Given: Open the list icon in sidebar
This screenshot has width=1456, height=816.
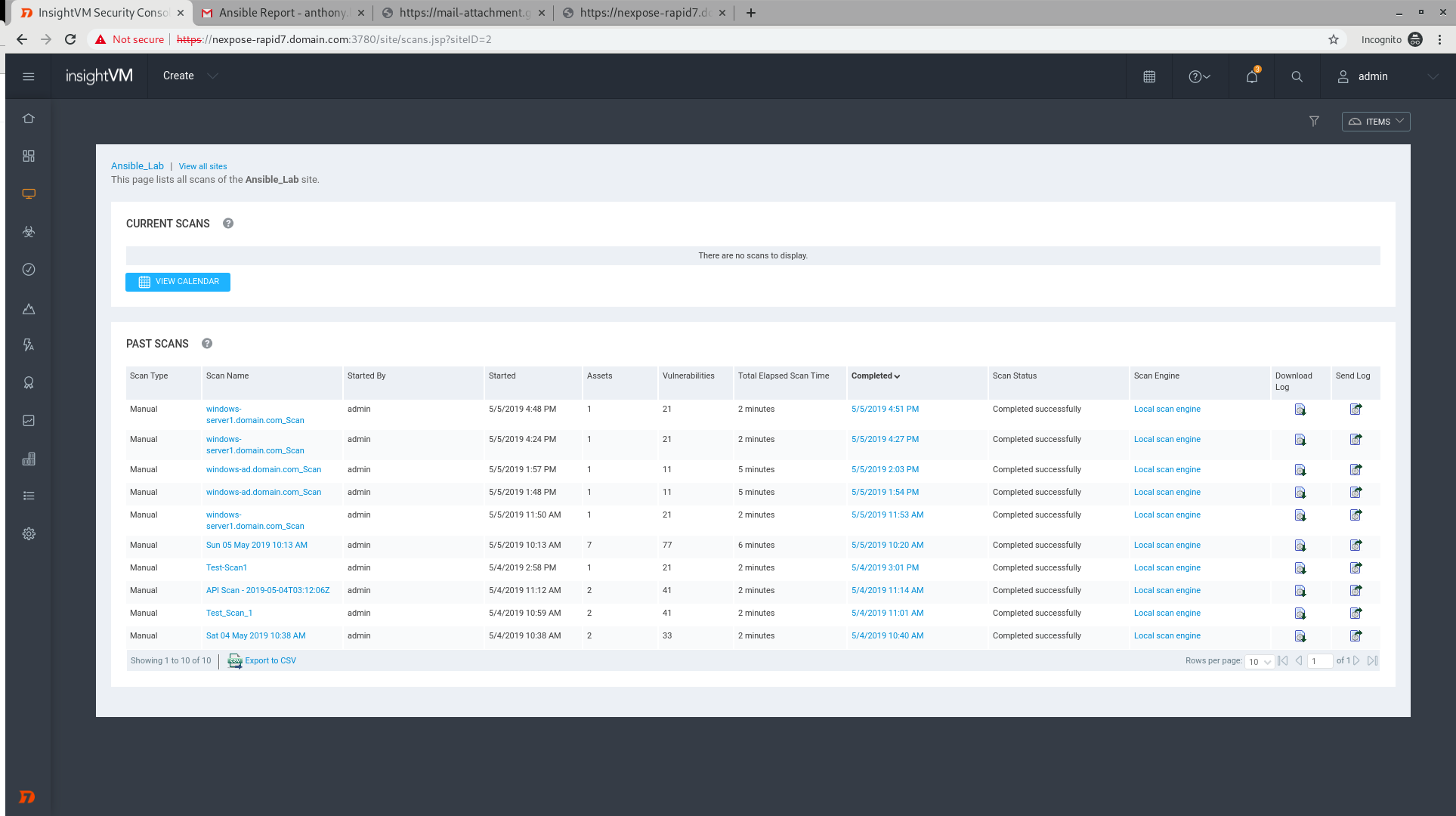Looking at the screenshot, I should tap(29, 496).
